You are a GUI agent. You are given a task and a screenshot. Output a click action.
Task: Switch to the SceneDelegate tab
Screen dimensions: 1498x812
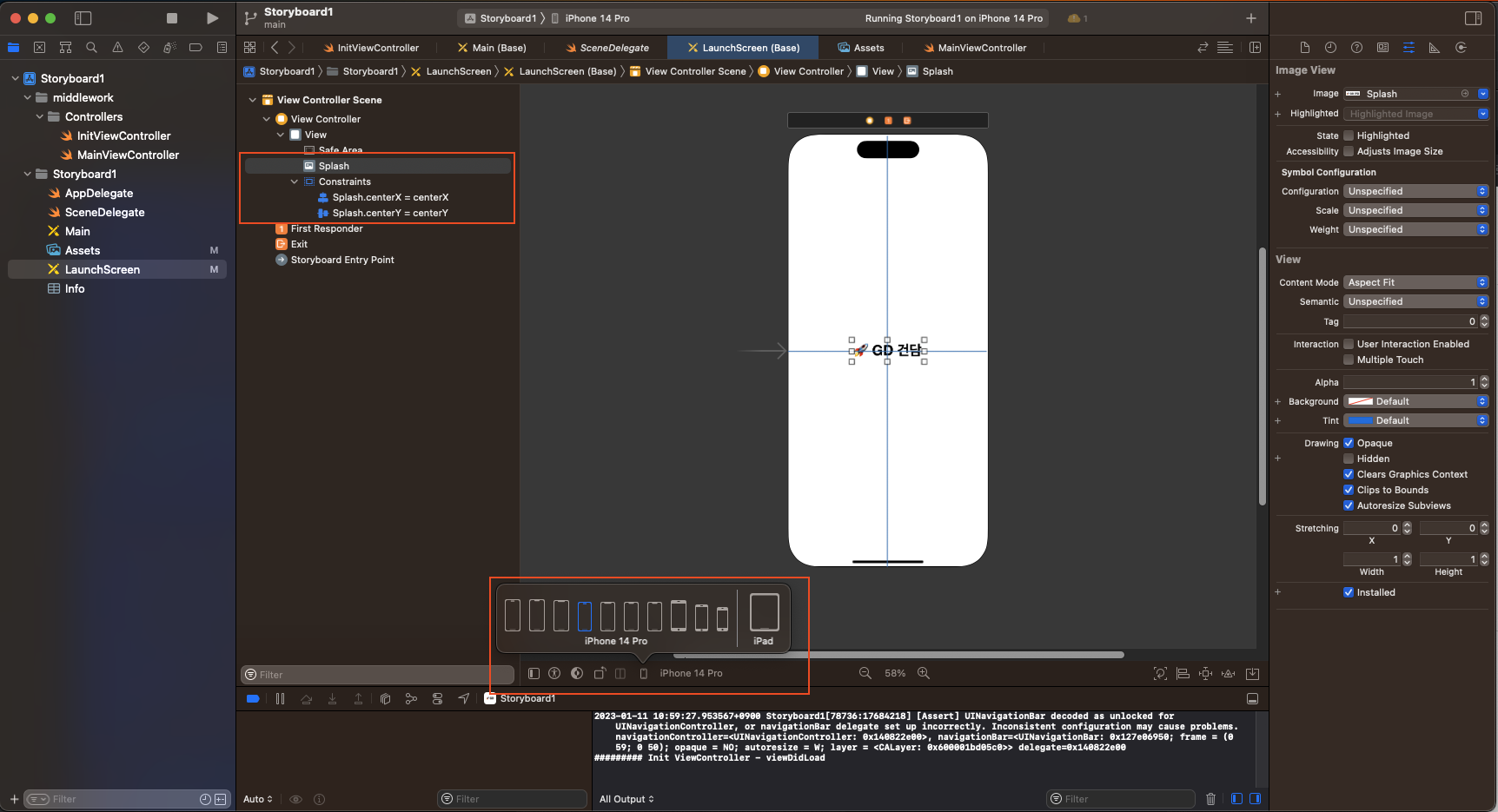(x=607, y=48)
